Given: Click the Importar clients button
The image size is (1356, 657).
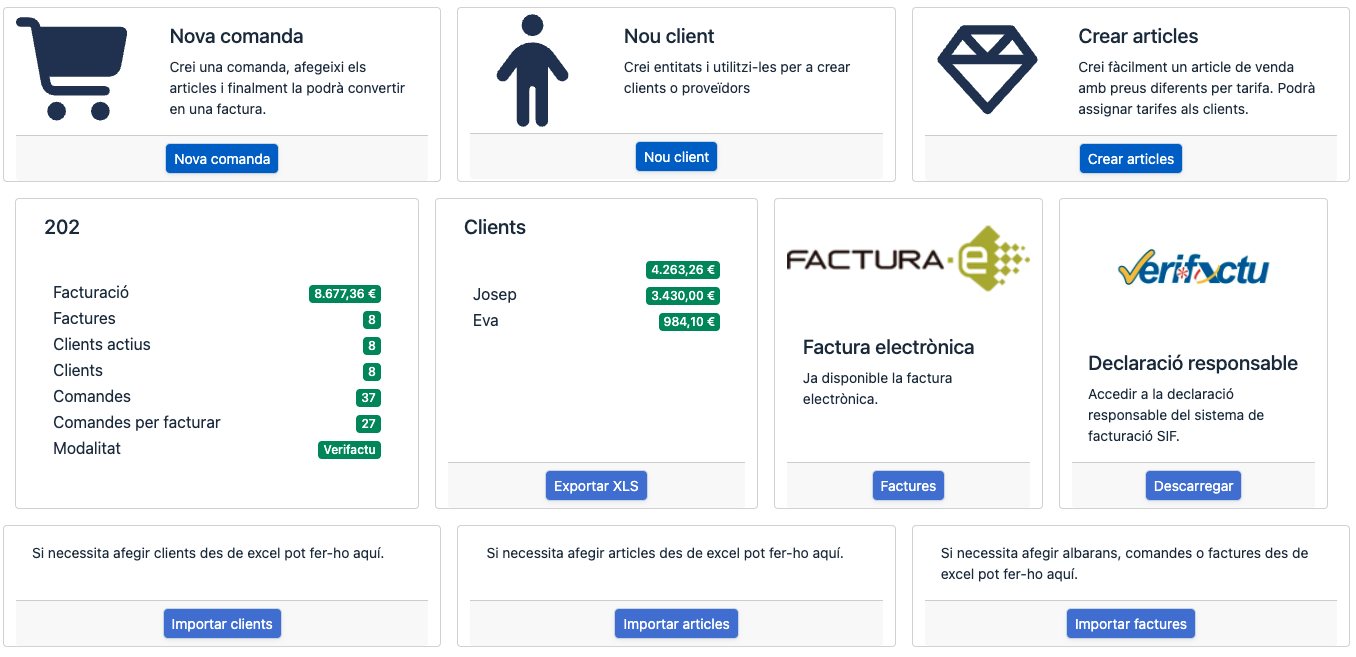Looking at the screenshot, I should 222,624.
